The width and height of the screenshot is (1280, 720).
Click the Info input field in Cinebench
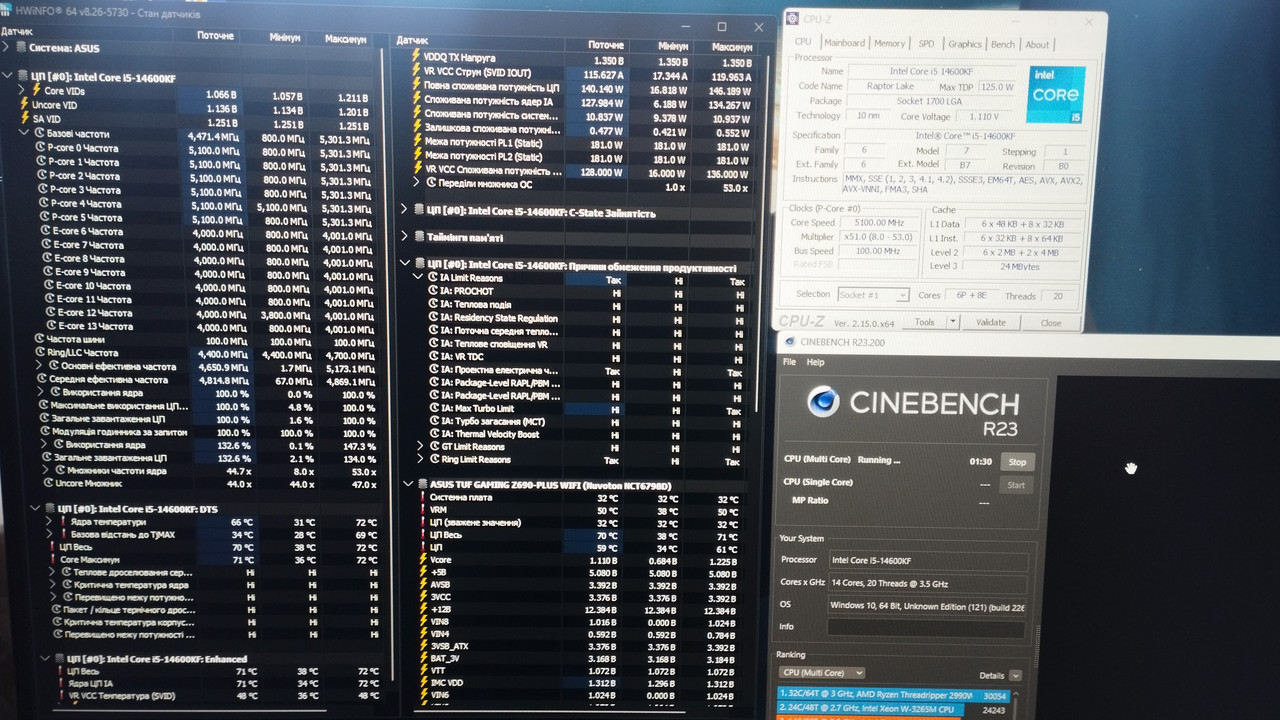coord(926,629)
